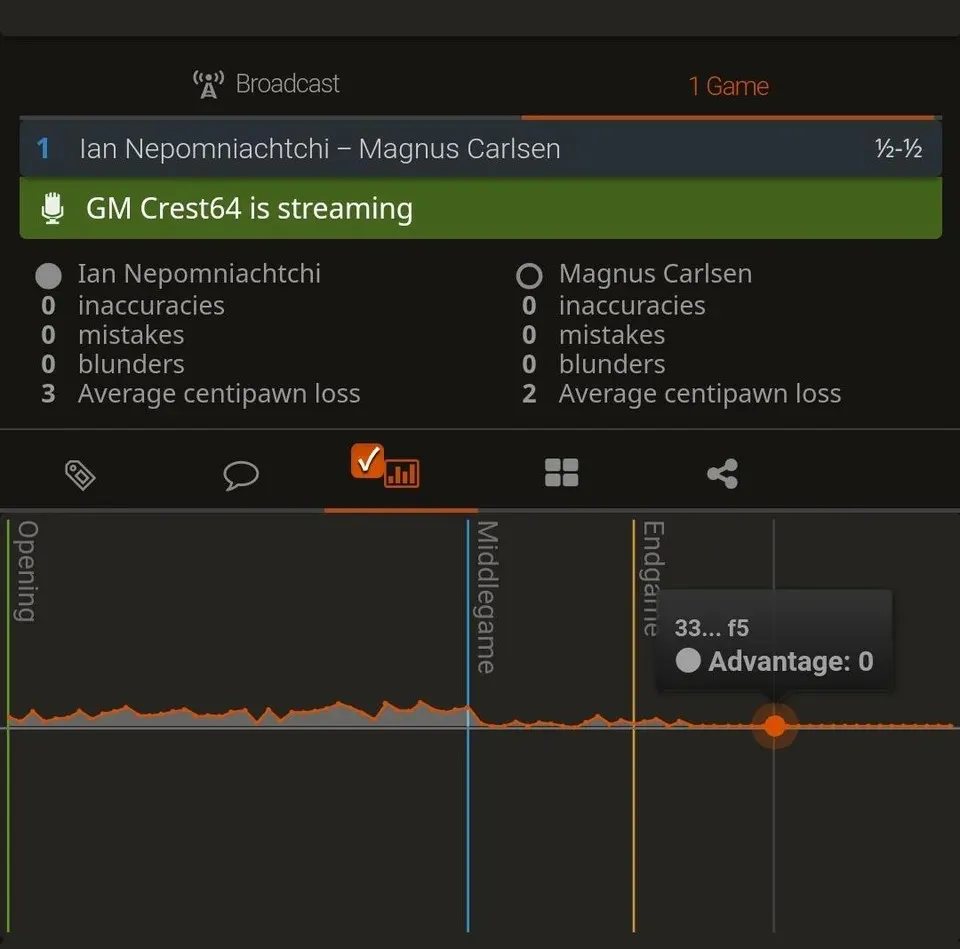
Task: Click the microphone icon in the streaming banner
Action: [x=53, y=208]
